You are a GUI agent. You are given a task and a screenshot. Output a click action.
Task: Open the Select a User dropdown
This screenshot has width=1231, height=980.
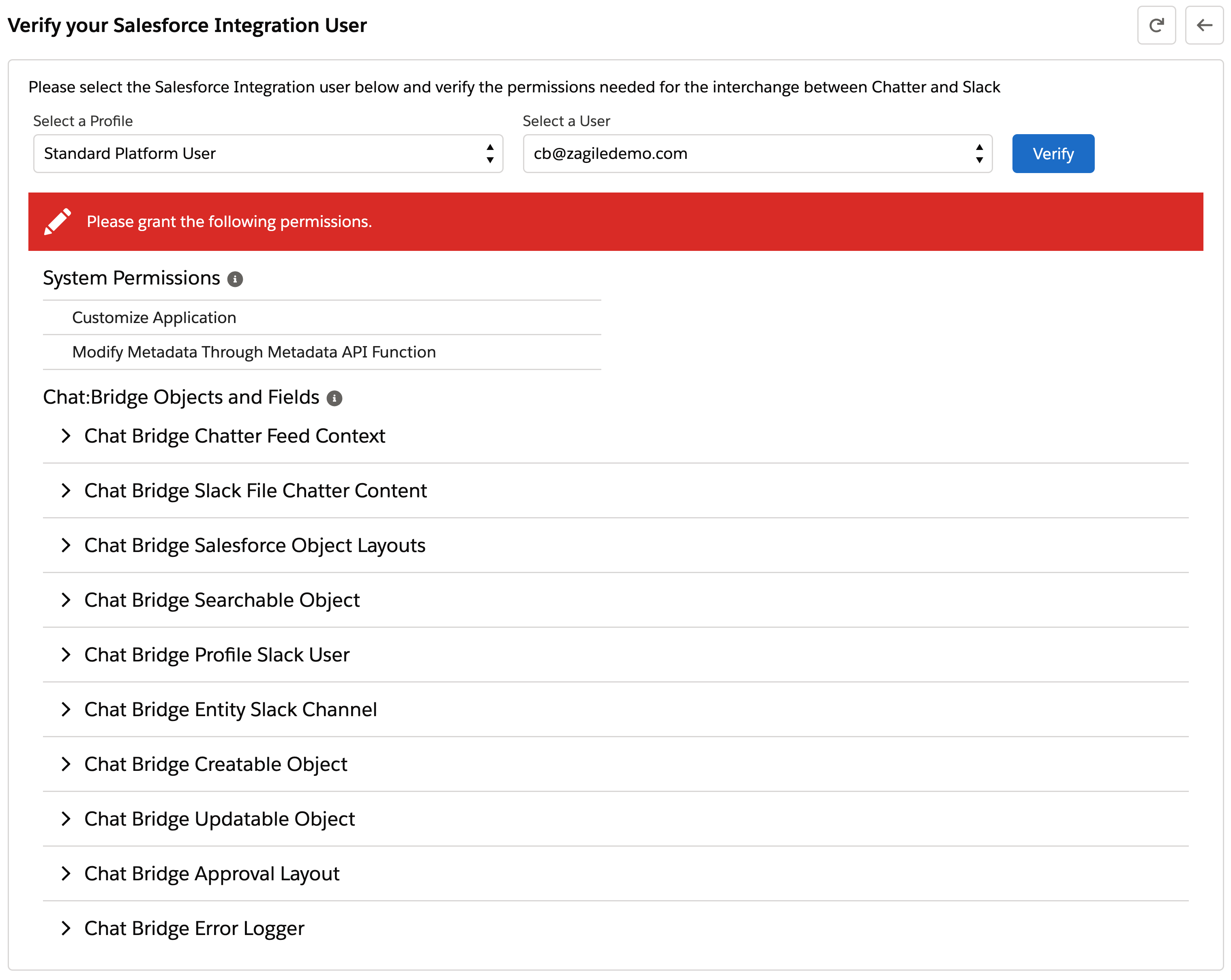point(757,154)
